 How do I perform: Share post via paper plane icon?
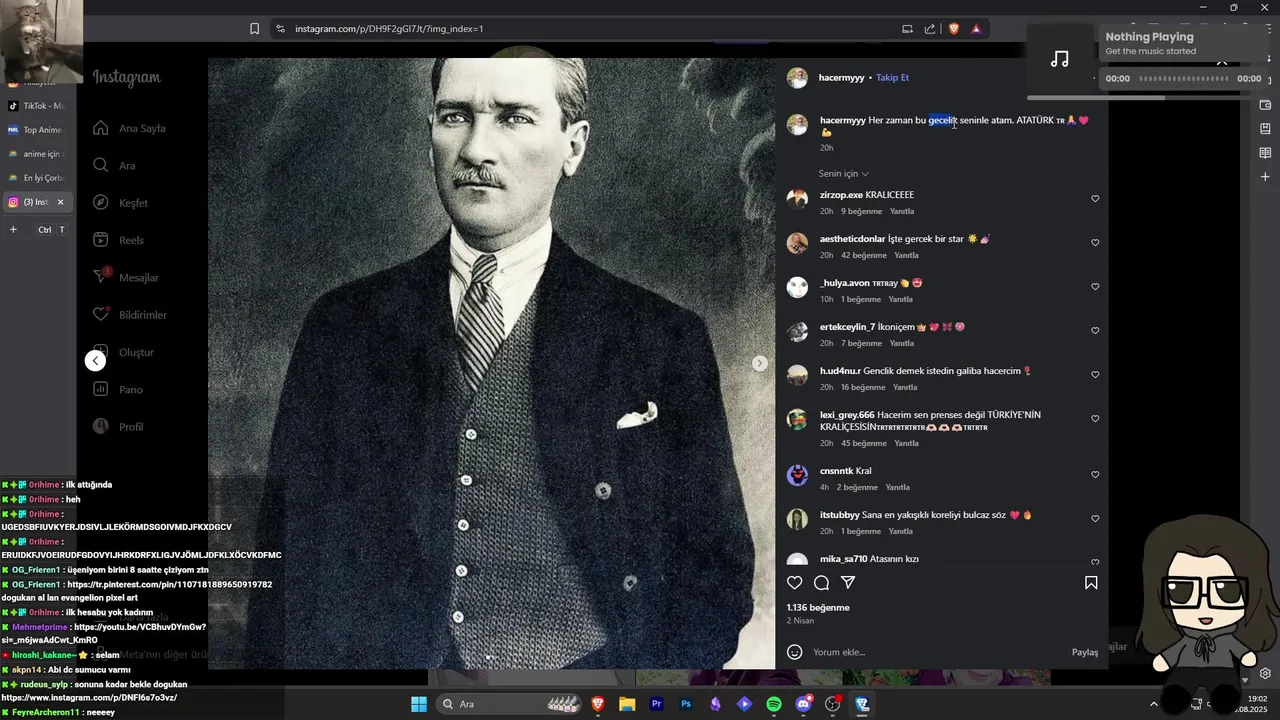point(848,582)
